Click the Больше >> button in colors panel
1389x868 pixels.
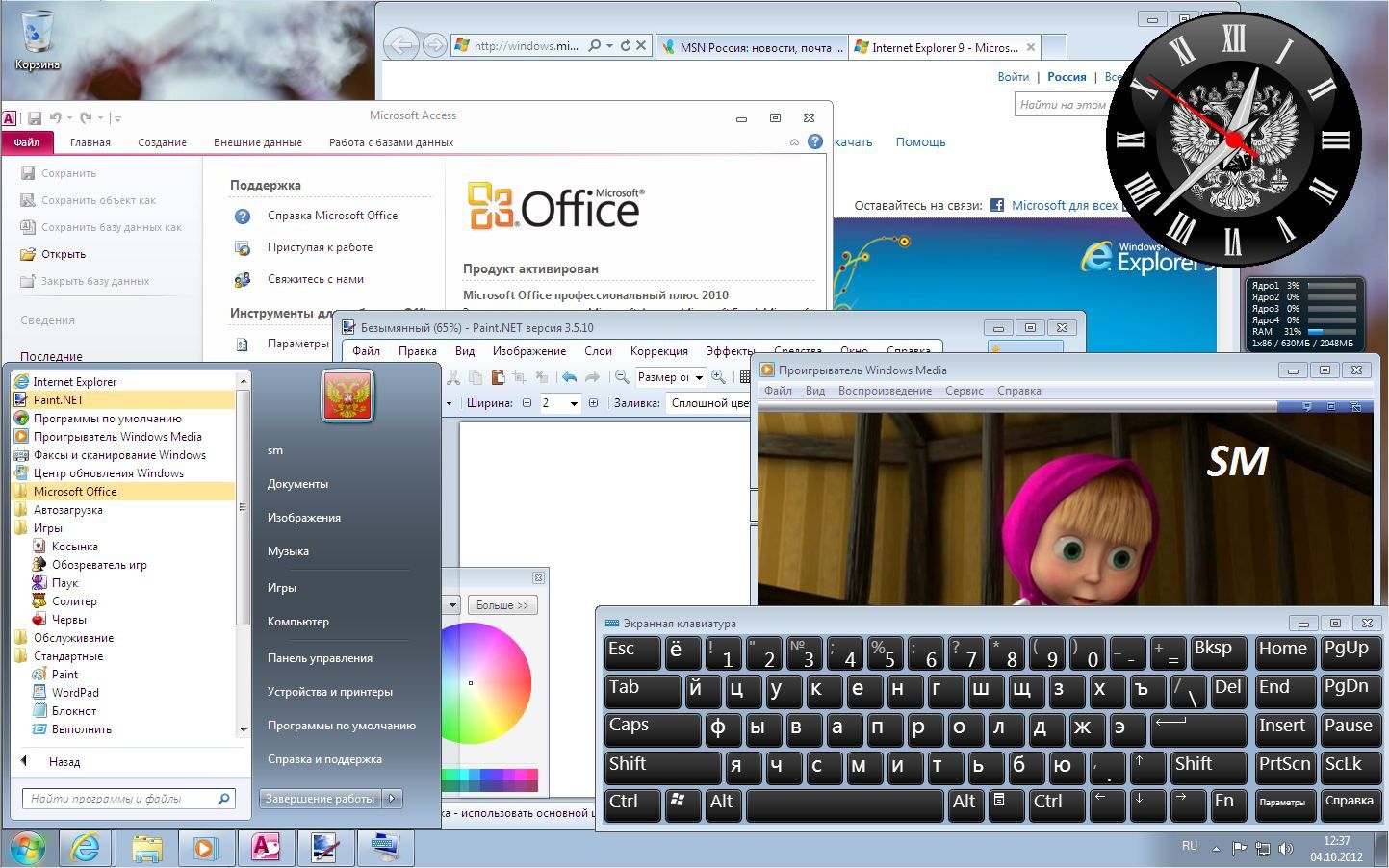[502, 605]
